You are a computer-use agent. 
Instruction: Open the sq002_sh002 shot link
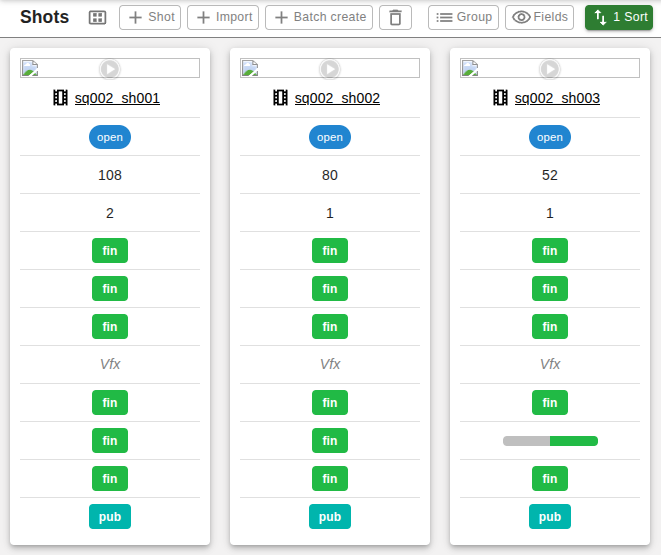tap(337, 99)
